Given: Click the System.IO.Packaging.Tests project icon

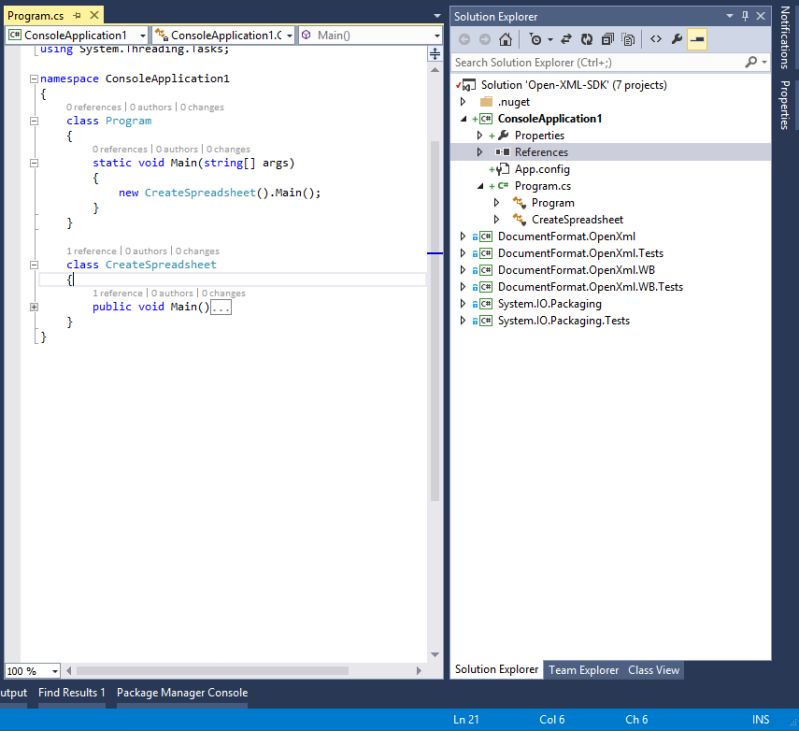Looking at the screenshot, I should tap(486, 320).
